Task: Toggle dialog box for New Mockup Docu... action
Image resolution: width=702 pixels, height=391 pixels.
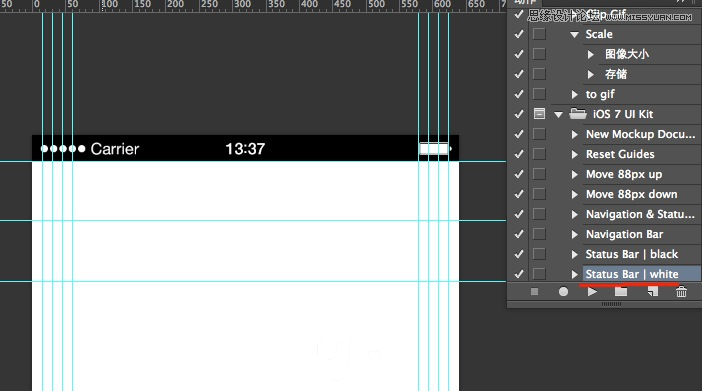Action: pyautogui.click(x=539, y=134)
